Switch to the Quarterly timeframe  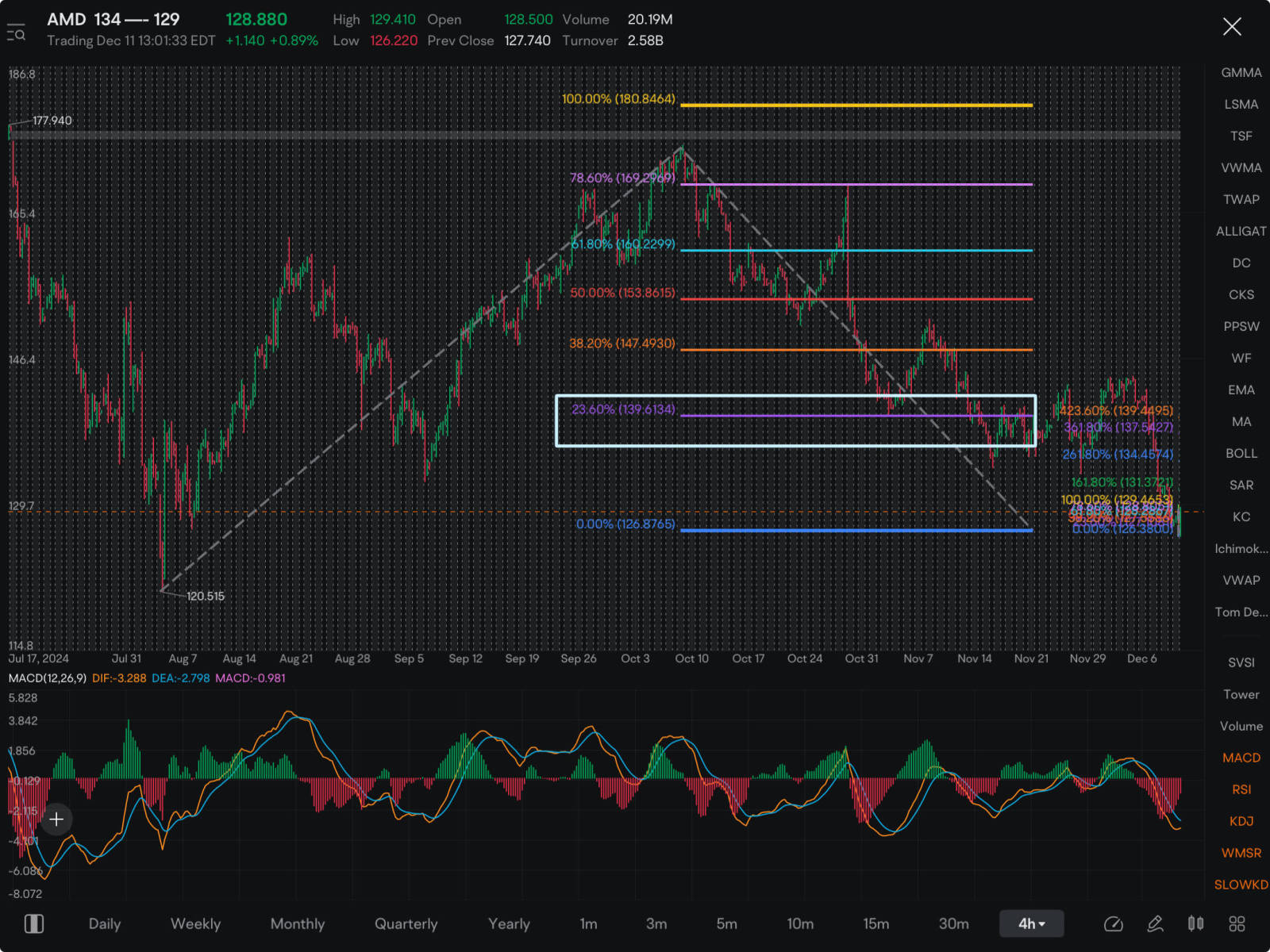[406, 923]
